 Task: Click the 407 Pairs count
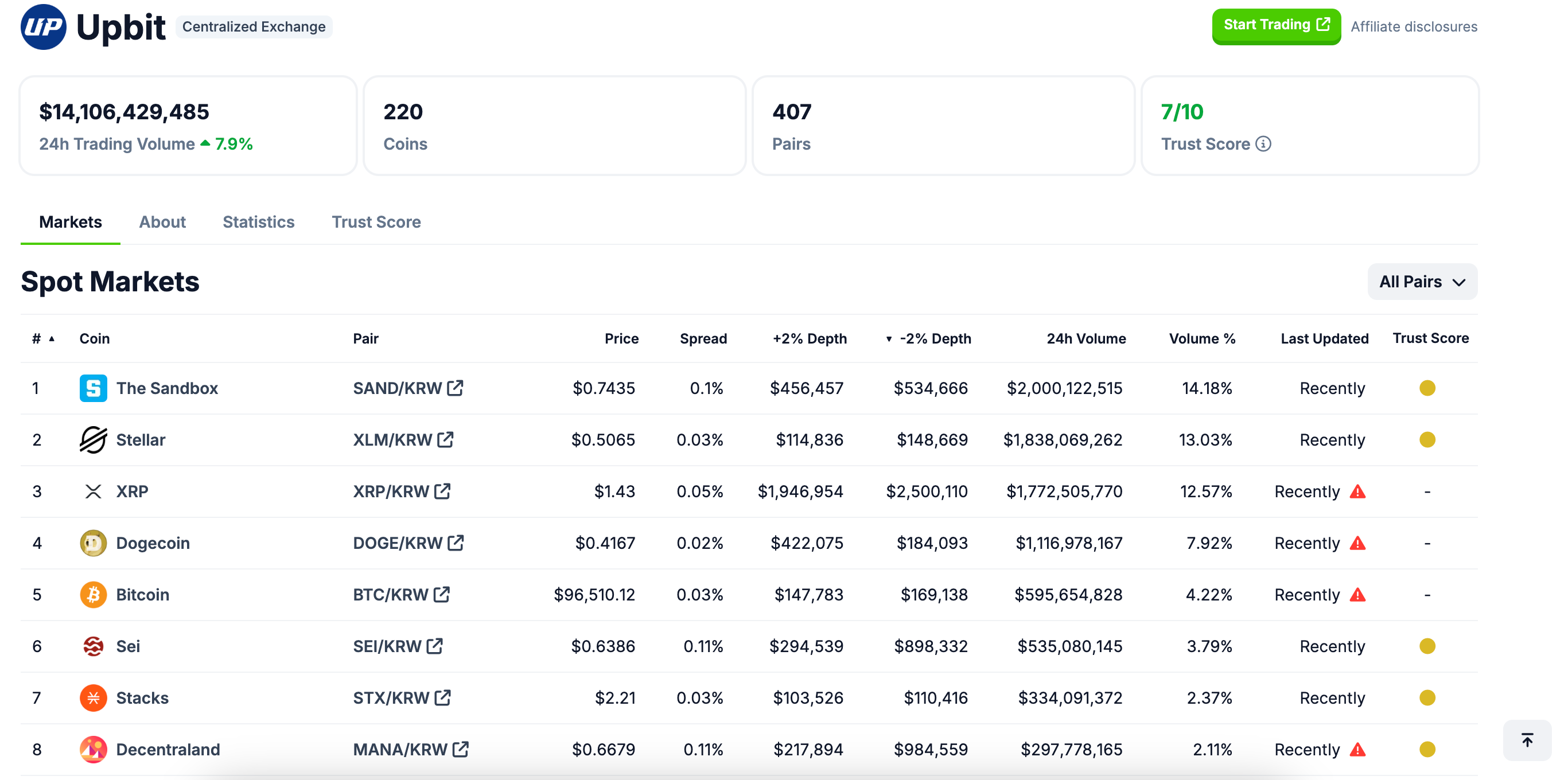coord(791,112)
